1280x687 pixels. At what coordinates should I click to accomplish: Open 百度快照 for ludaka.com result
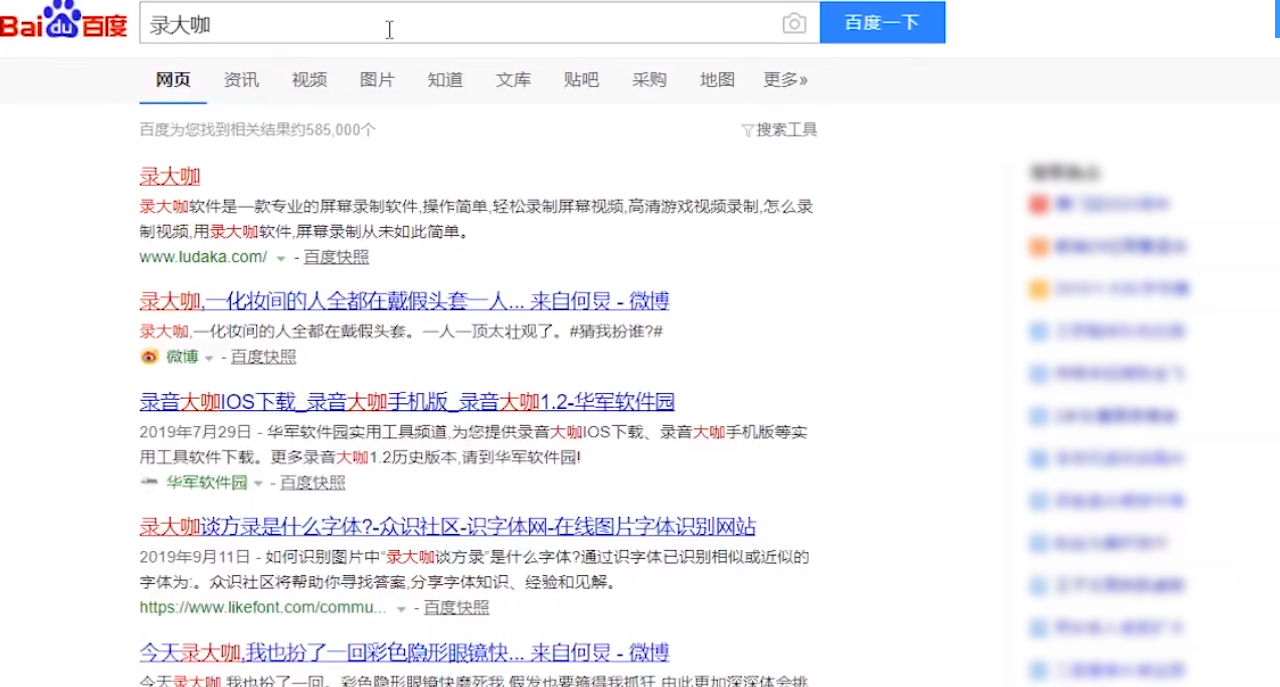click(336, 257)
